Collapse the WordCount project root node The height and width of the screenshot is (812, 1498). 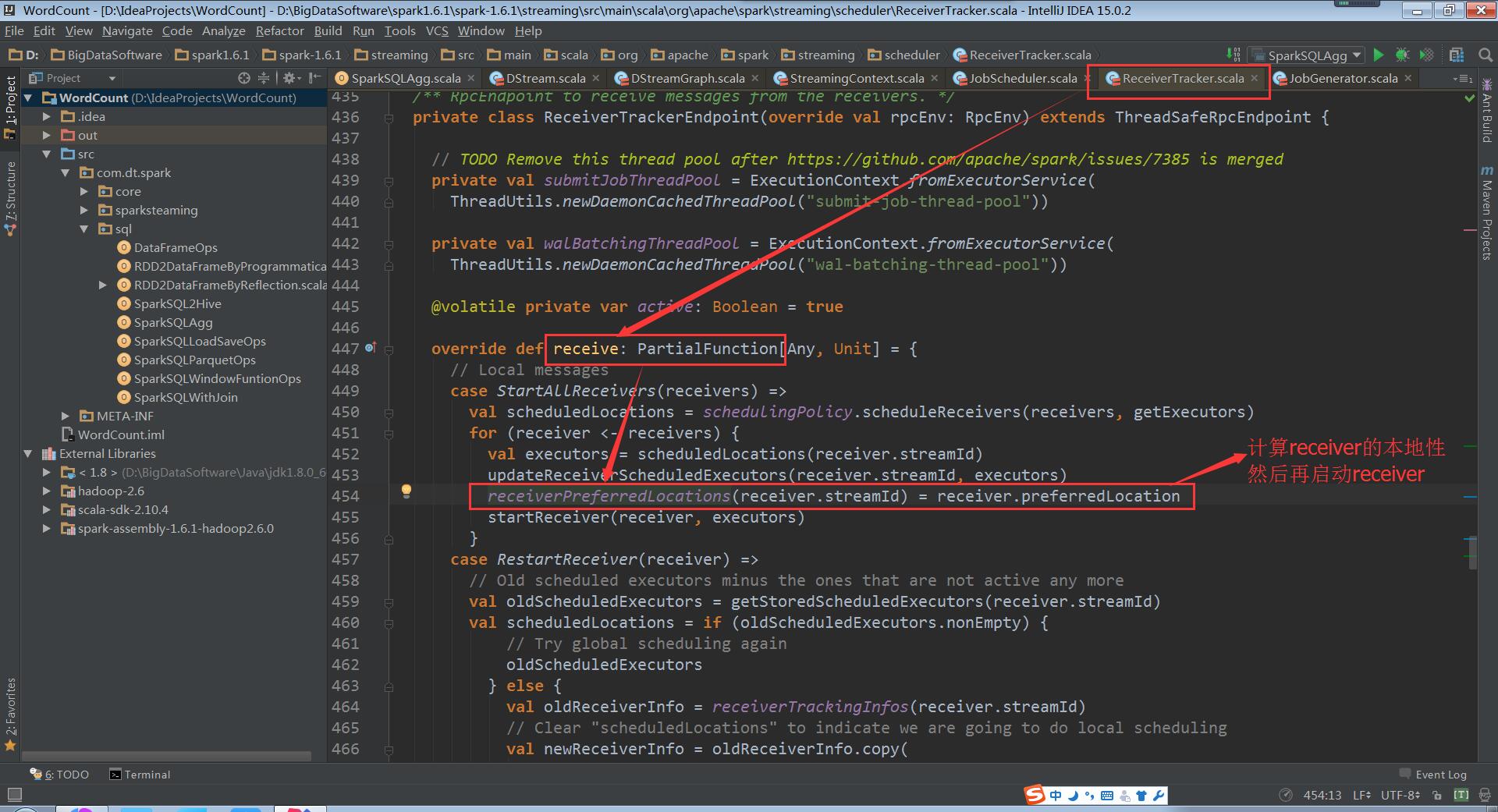tap(28, 98)
